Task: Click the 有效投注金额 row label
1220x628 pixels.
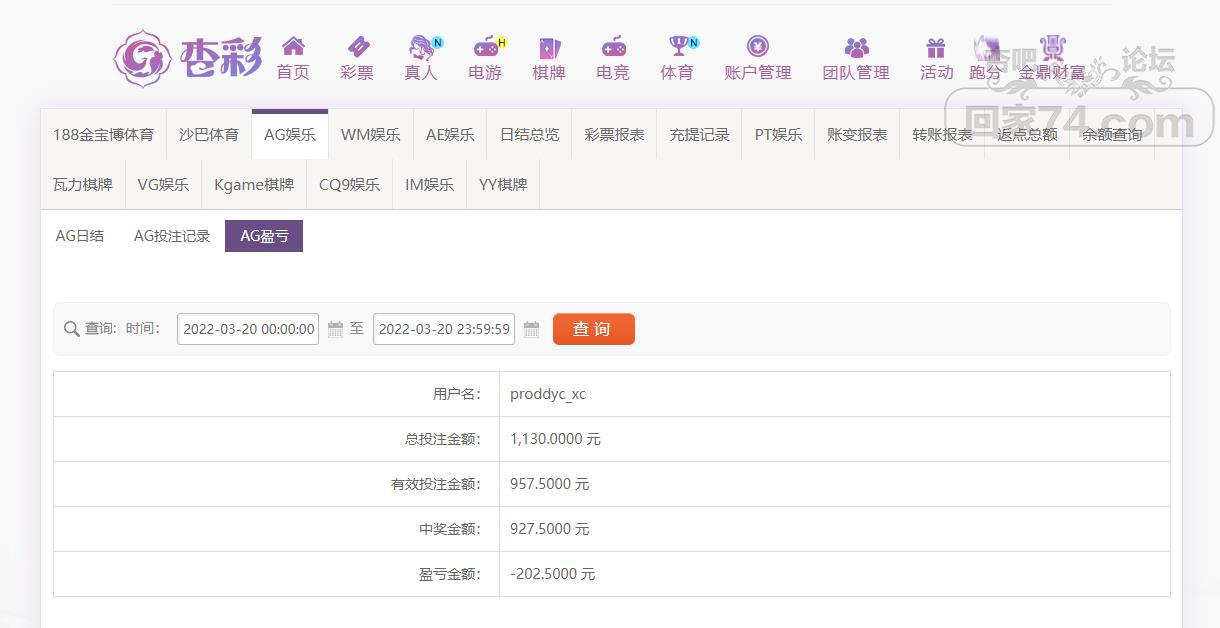Action: pos(436,484)
